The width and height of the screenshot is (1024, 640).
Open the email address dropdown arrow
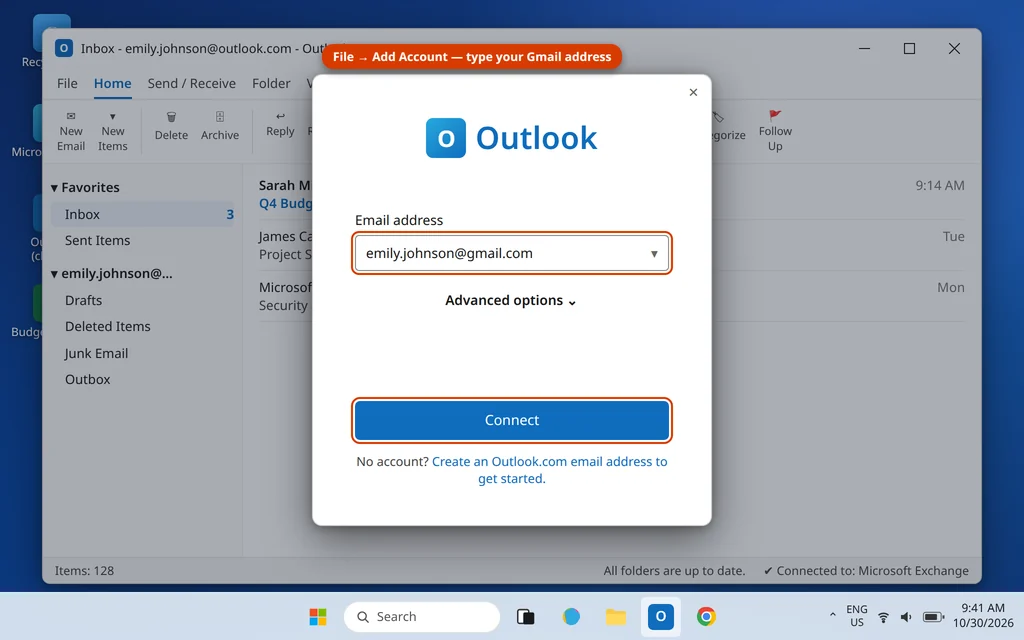654,253
